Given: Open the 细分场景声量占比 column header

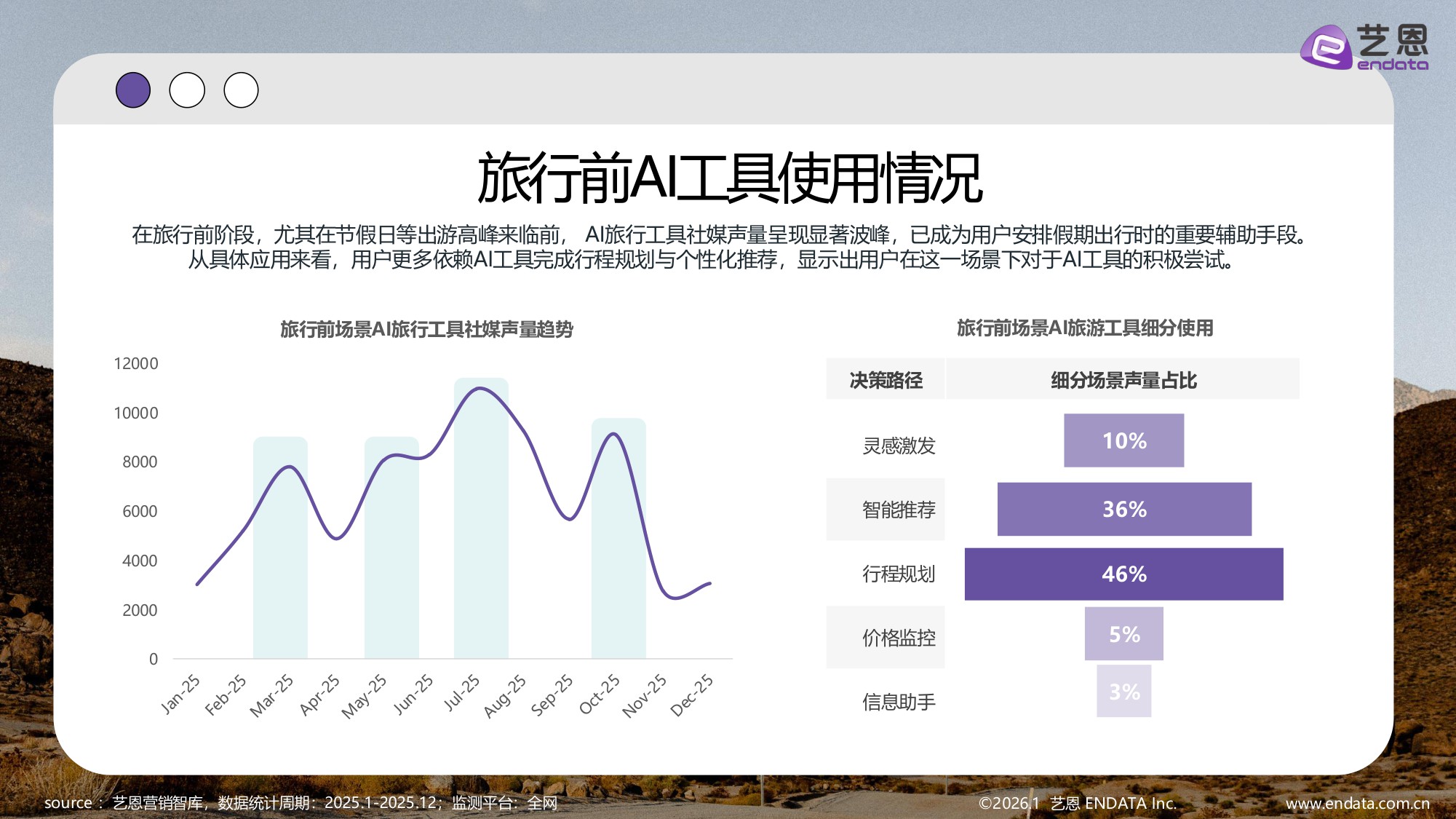Looking at the screenshot, I should [1123, 379].
